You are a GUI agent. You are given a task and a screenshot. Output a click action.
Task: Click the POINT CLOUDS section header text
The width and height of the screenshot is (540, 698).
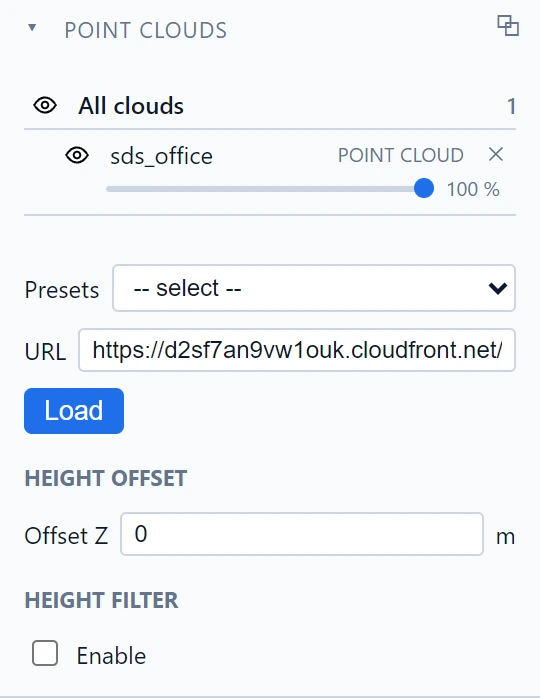point(146,30)
